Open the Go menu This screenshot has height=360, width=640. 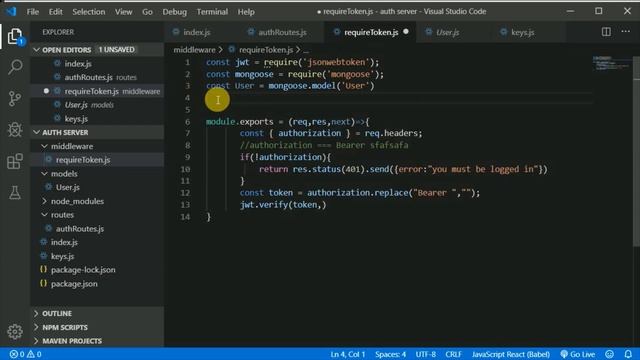pyautogui.click(x=147, y=12)
